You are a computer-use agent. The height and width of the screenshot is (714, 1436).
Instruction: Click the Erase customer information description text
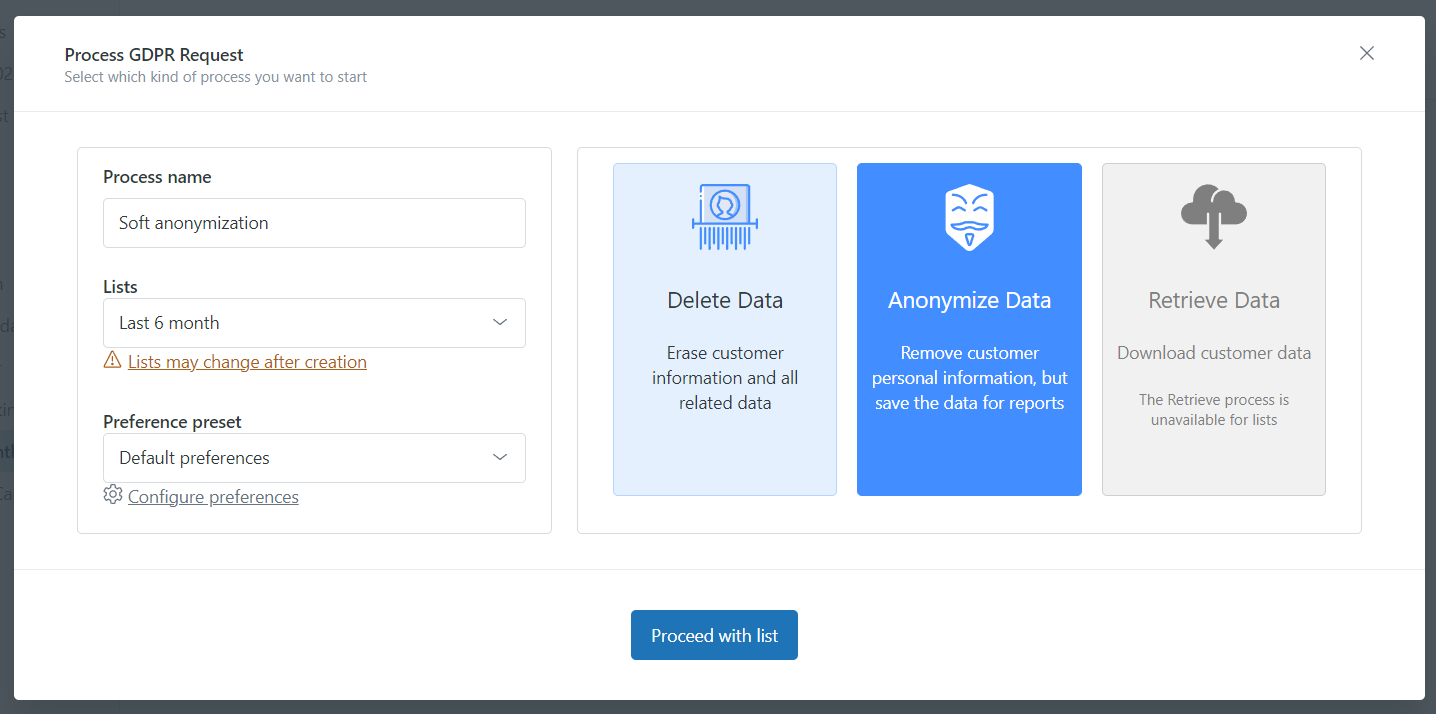[x=725, y=377]
